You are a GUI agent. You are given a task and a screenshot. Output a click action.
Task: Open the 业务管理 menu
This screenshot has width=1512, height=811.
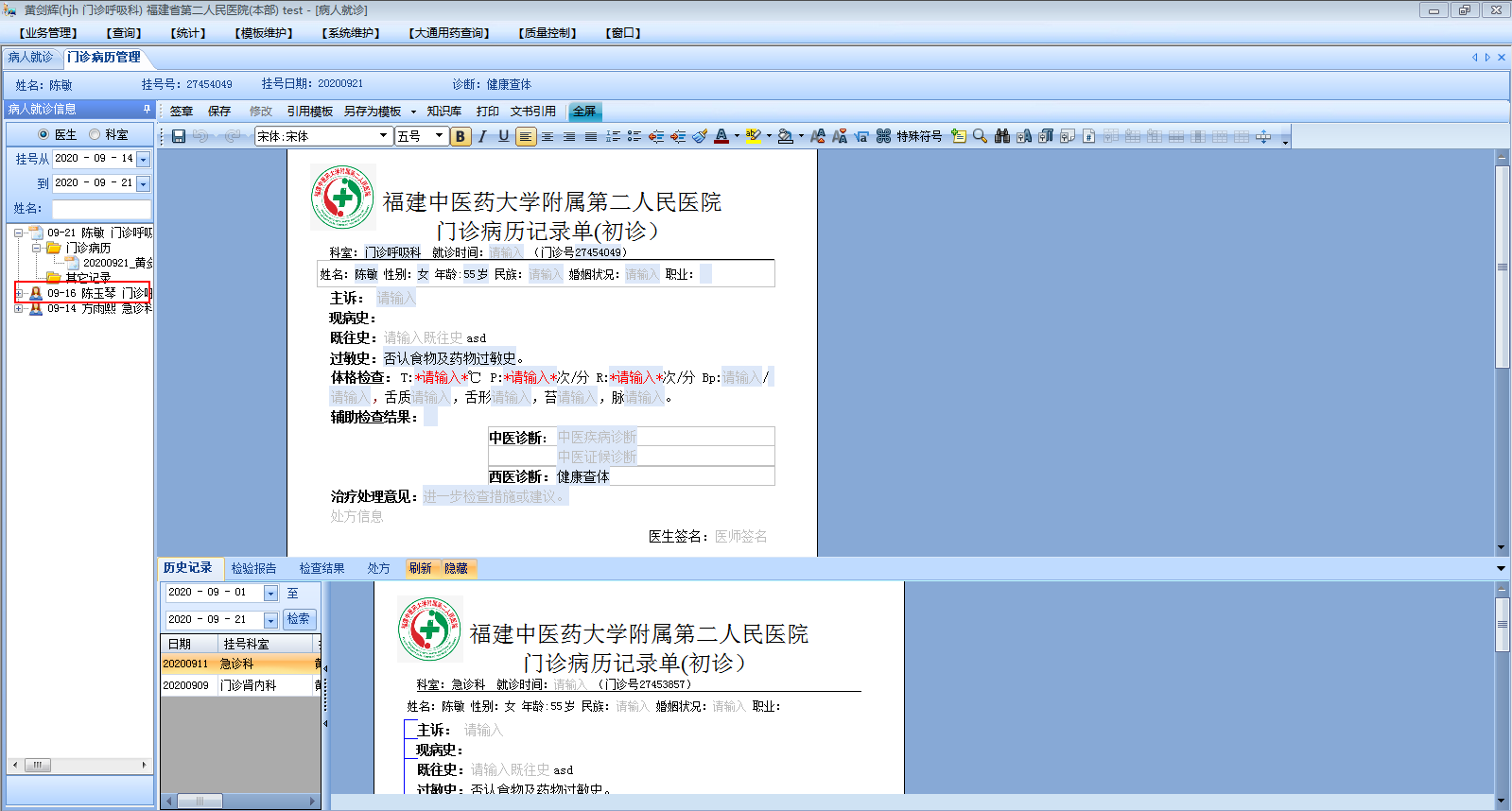[x=48, y=33]
